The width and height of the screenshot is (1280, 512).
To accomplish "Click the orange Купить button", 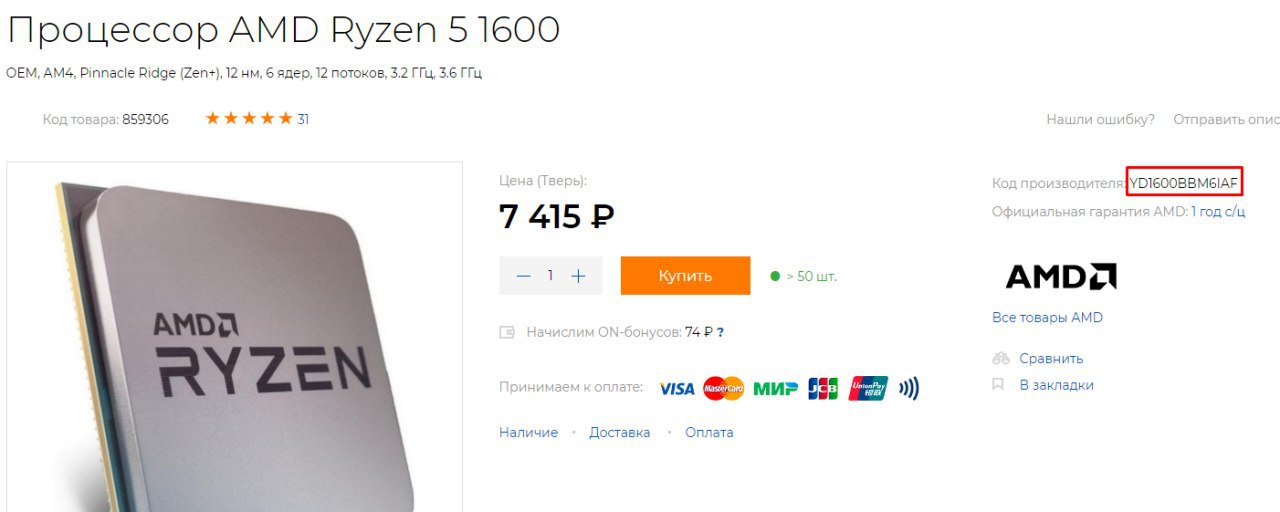I will pyautogui.click(x=685, y=276).
